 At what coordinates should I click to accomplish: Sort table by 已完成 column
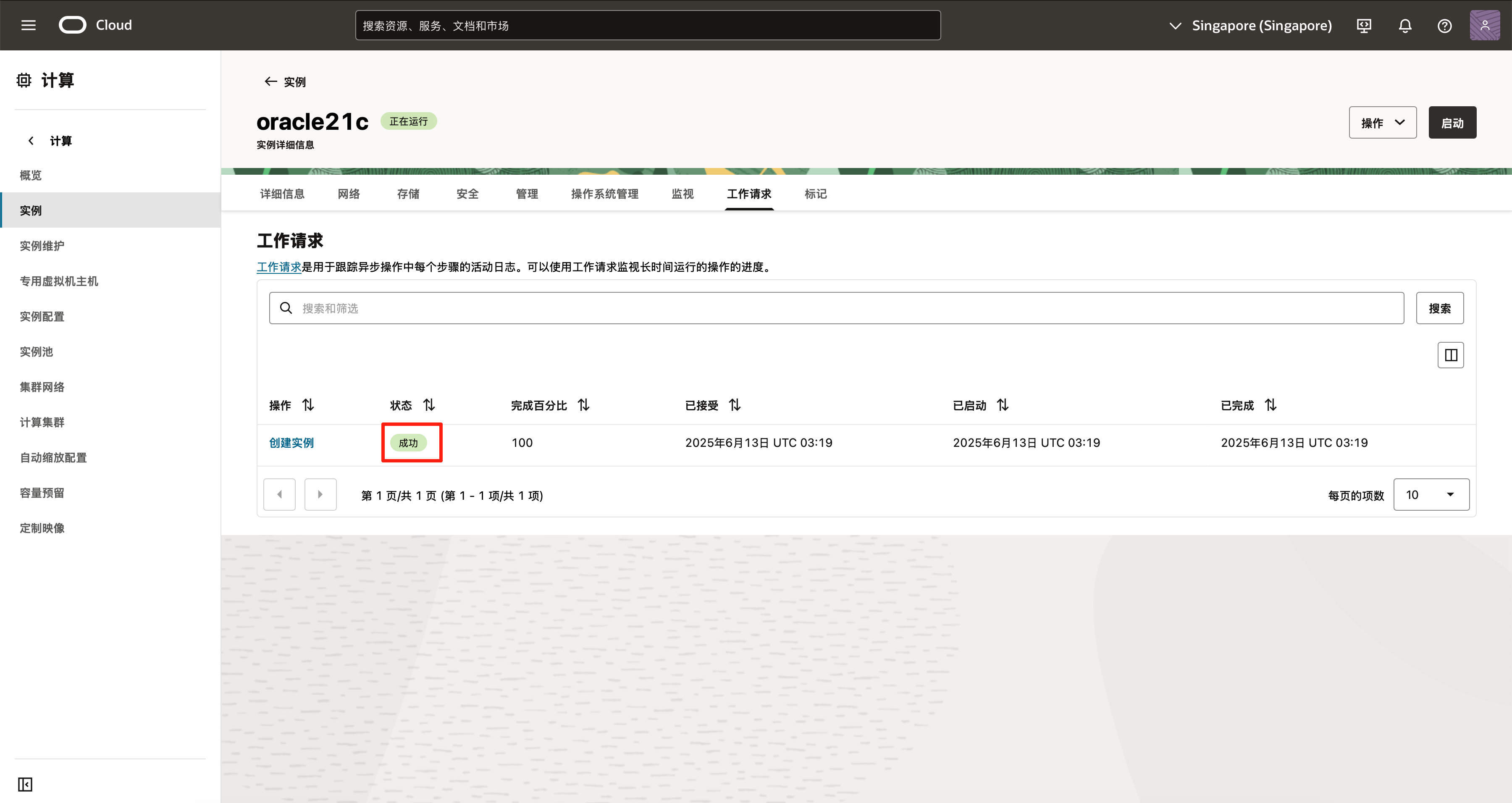(1271, 405)
